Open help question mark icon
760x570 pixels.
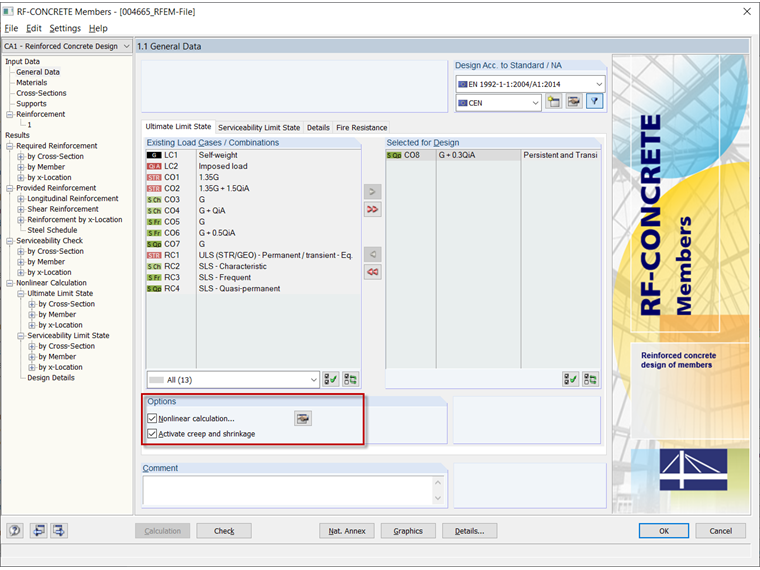pos(15,531)
